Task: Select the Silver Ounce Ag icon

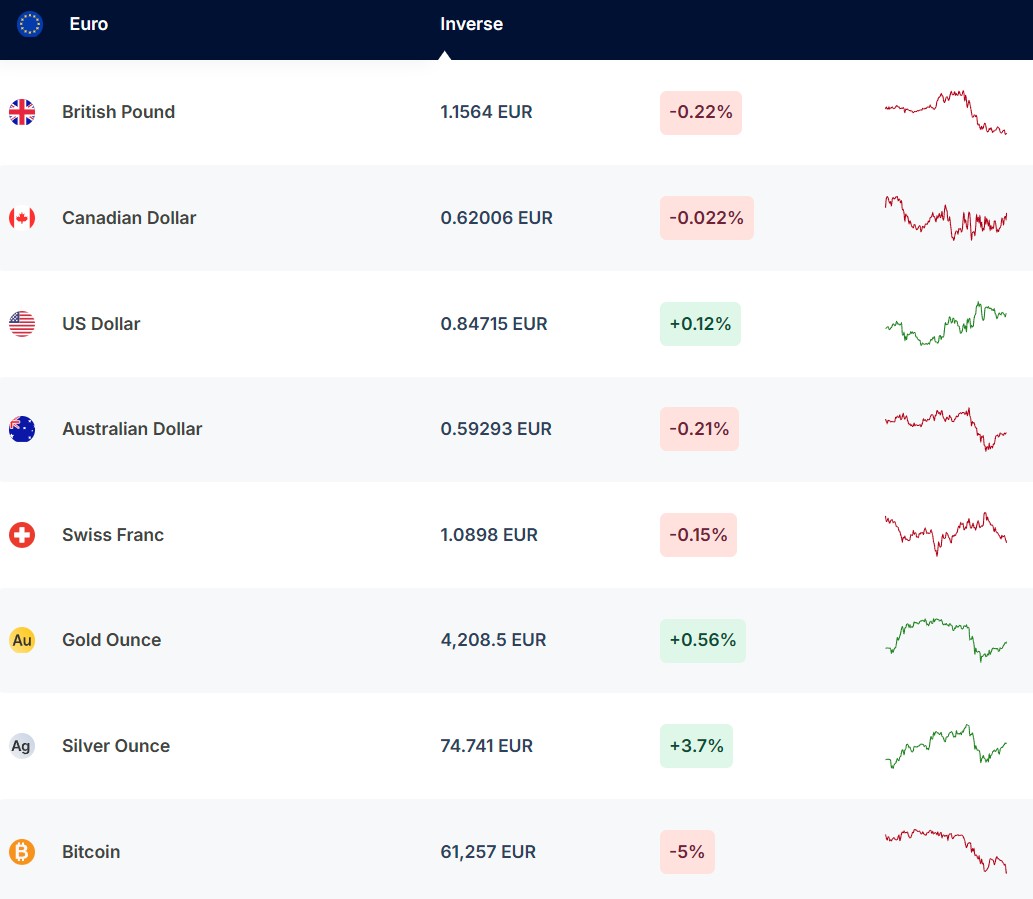Action: [x=22, y=746]
